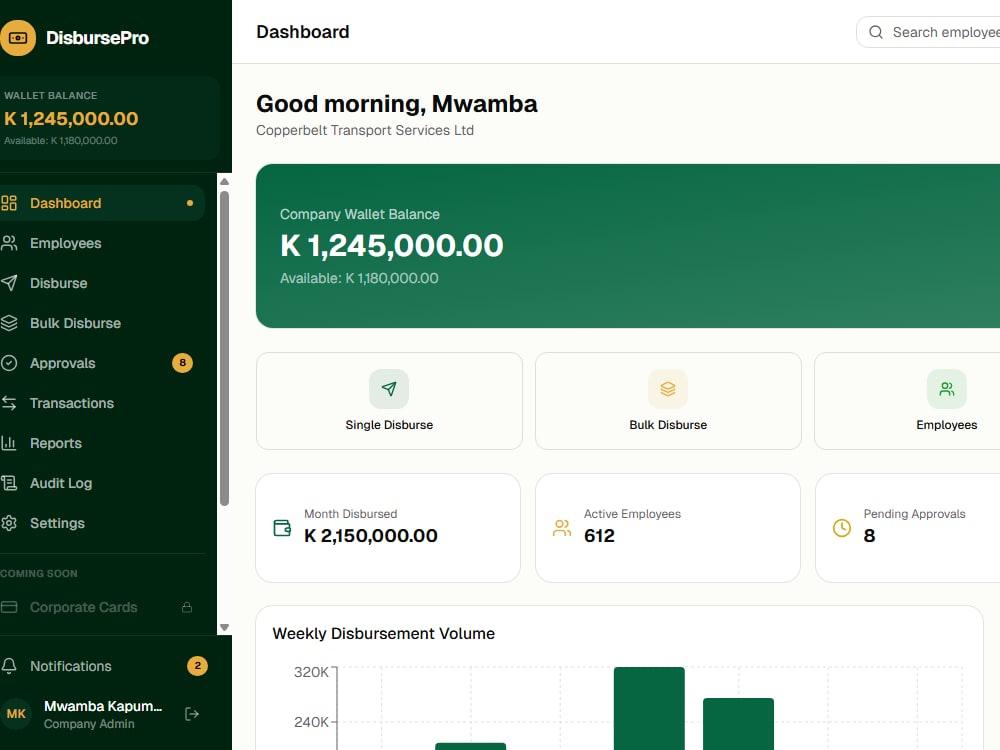Select Transactions in the sidebar
This screenshot has height=750, width=1000.
(x=102, y=403)
